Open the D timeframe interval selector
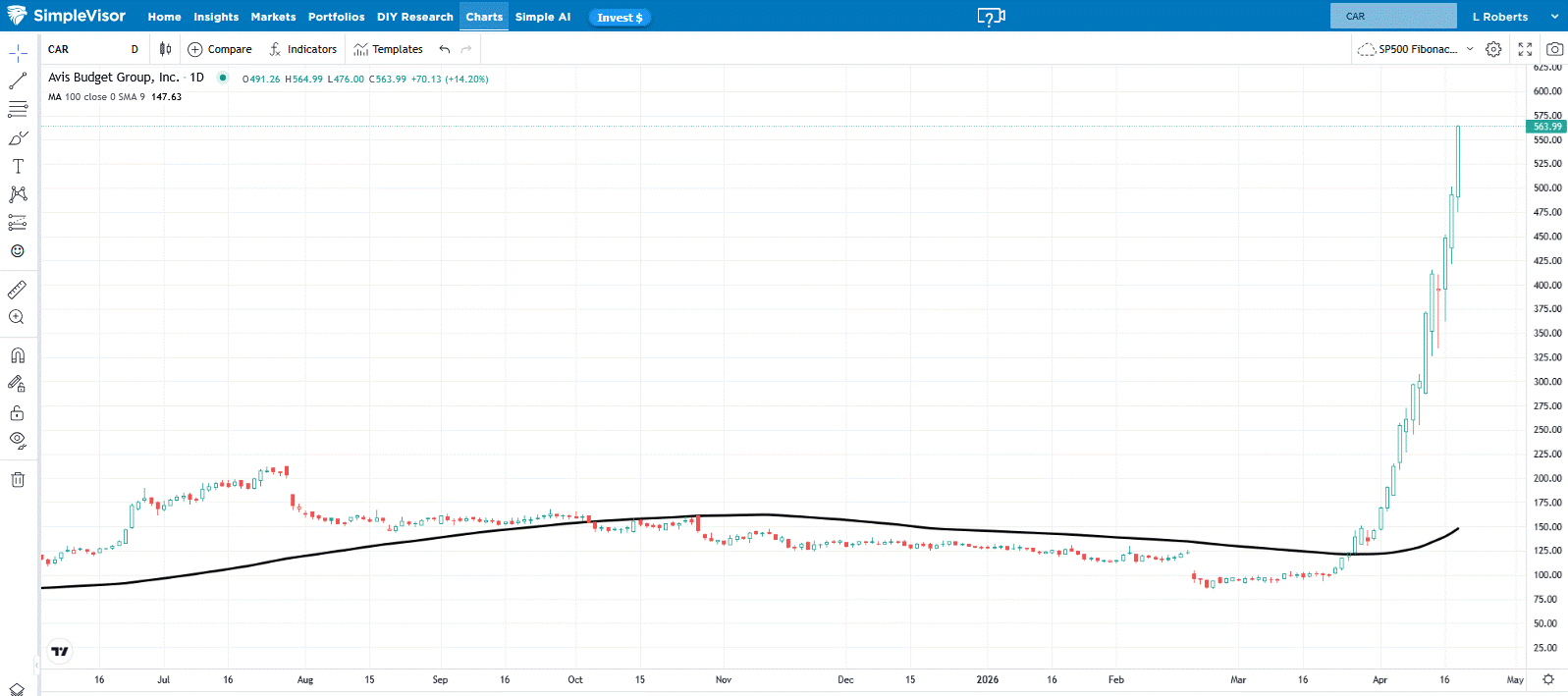The width and height of the screenshot is (1568, 696). 135,49
